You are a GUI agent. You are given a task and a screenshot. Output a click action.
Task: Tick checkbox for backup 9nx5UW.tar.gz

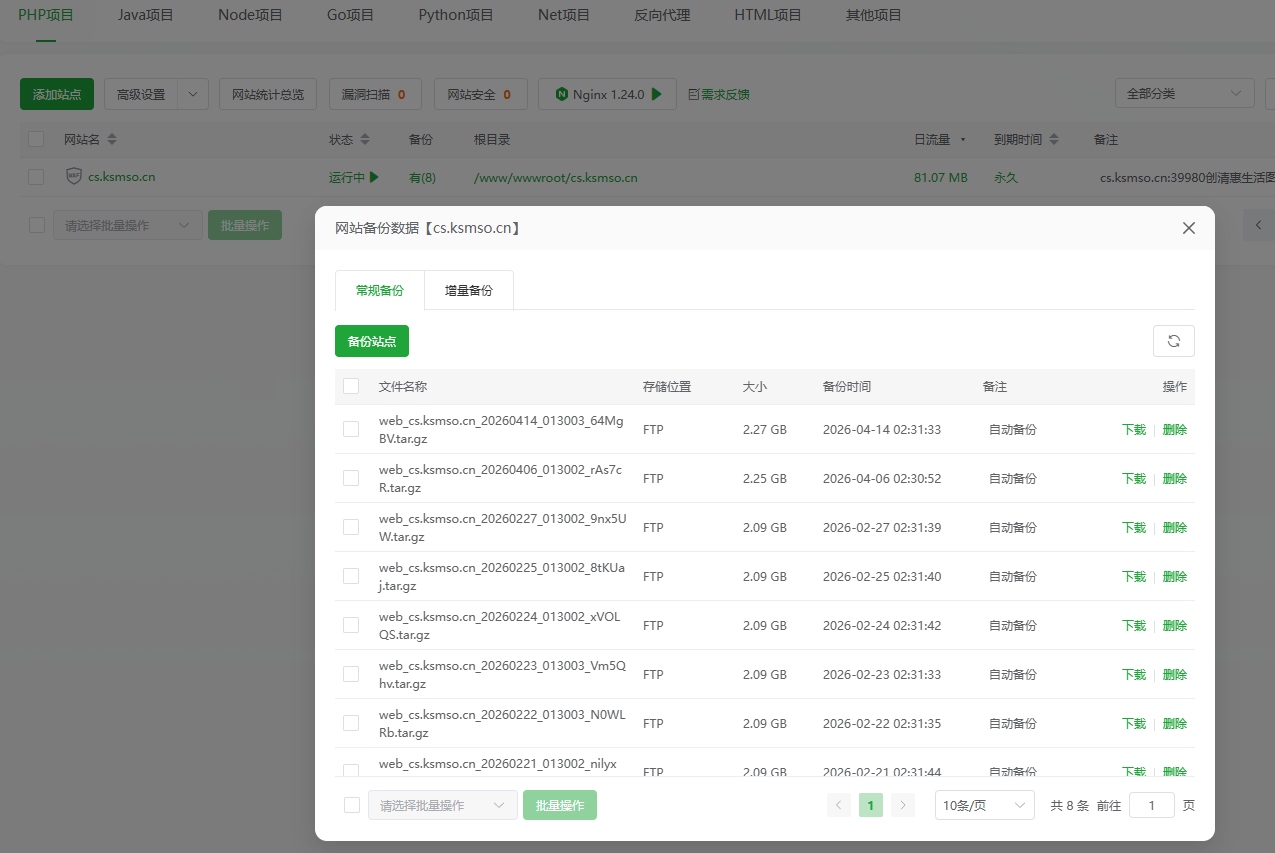click(x=351, y=527)
